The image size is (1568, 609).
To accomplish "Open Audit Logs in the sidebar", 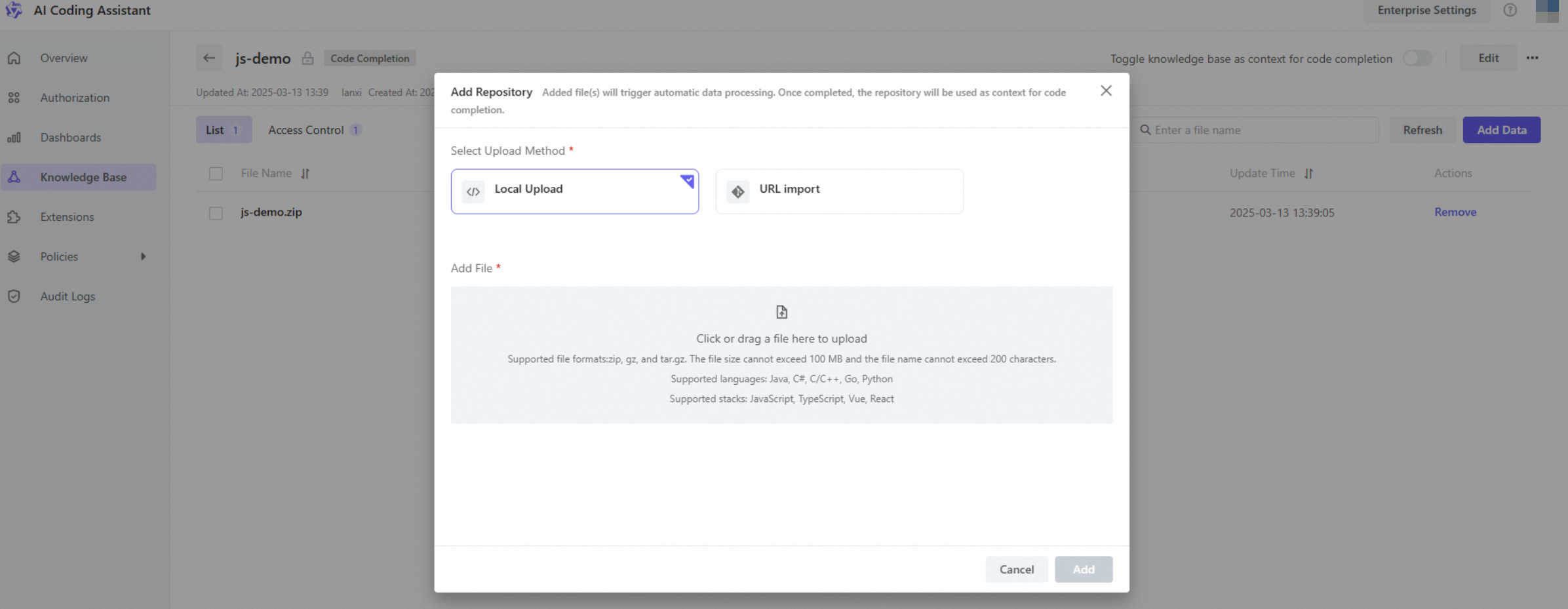I will coord(79,296).
